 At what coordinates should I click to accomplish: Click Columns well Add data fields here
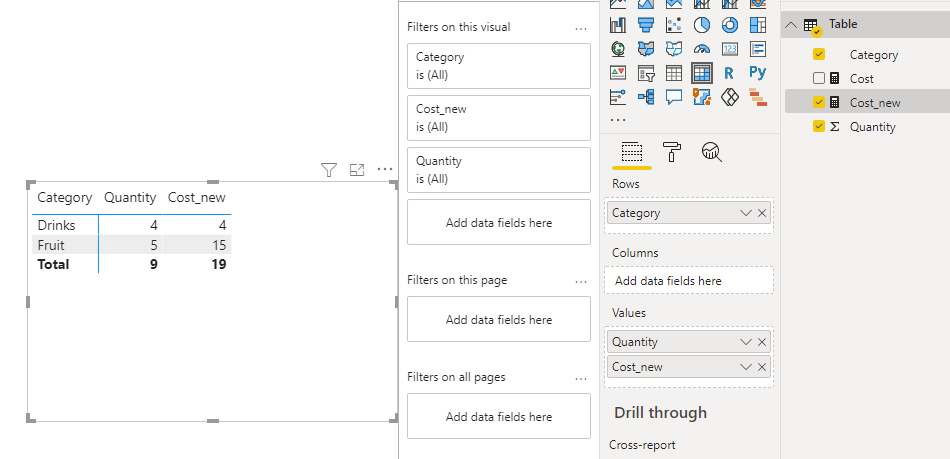tap(689, 281)
